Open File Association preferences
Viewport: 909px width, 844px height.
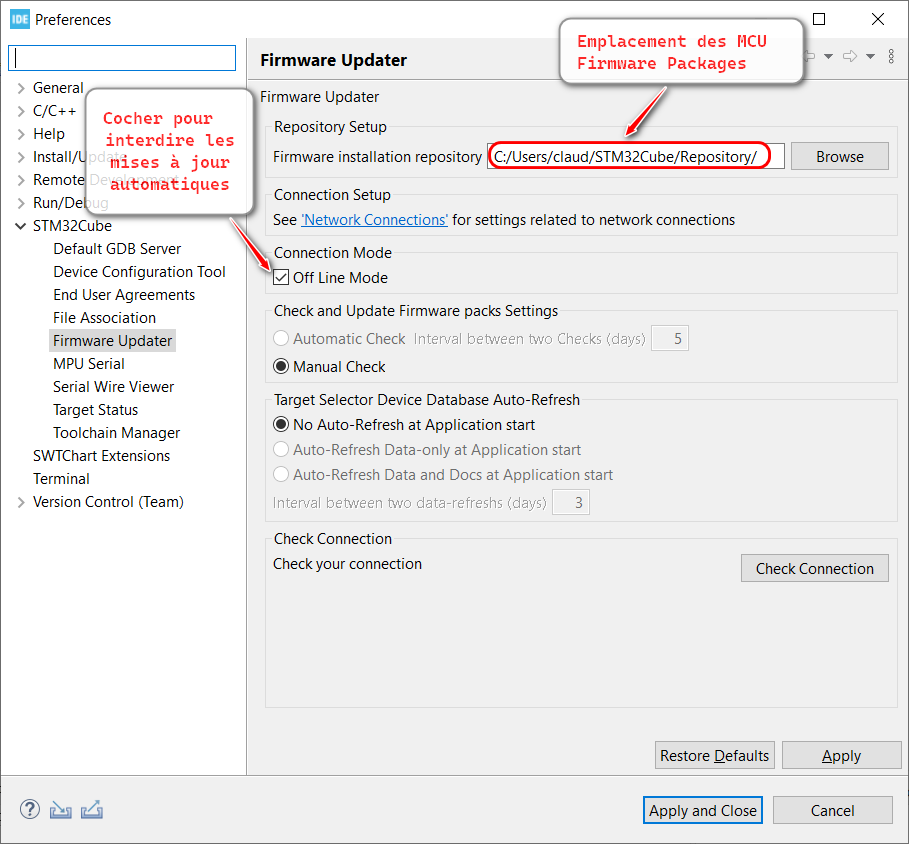point(104,318)
